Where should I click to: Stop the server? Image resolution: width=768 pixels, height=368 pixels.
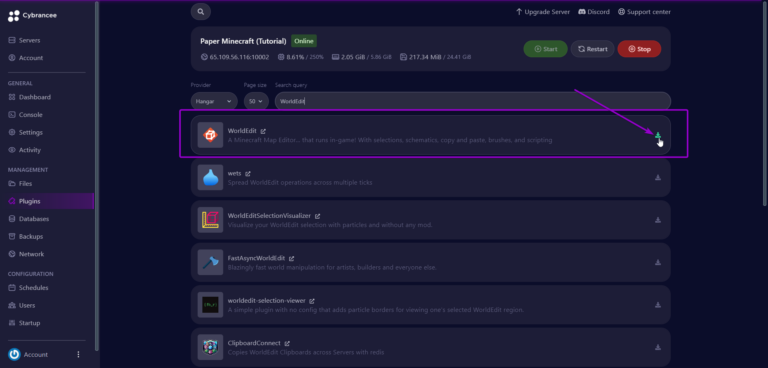pos(639,49)
